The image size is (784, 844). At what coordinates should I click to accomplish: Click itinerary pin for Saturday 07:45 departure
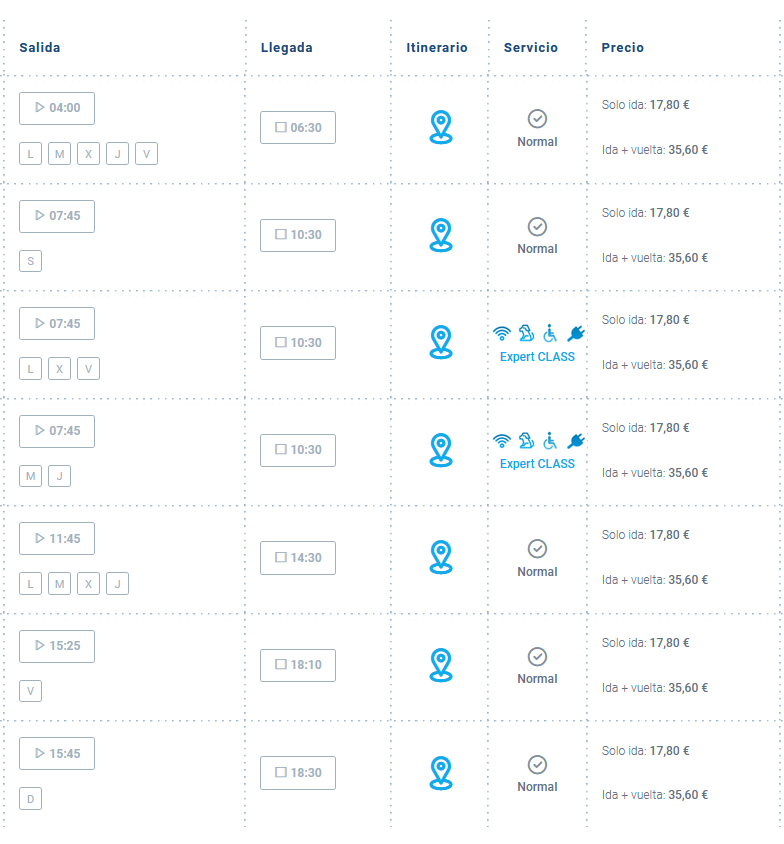pyautogui.click(x=441, y=235)
